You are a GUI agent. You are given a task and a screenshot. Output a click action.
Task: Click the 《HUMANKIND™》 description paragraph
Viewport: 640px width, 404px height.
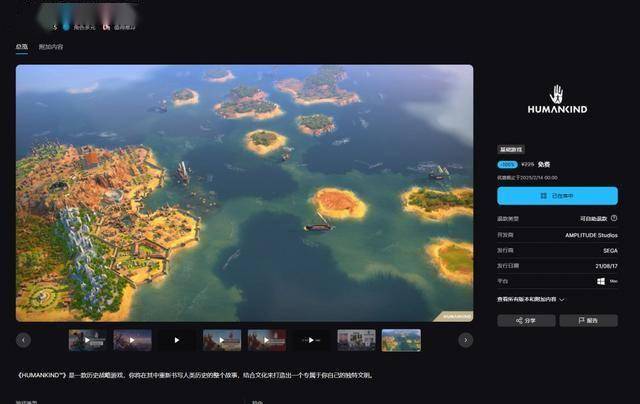(194, 375)
